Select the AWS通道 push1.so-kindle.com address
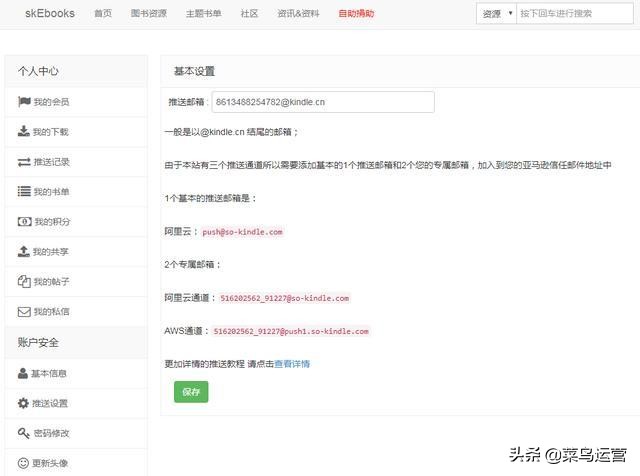Screen dimensions: 640x476 (x=291, y=331)
